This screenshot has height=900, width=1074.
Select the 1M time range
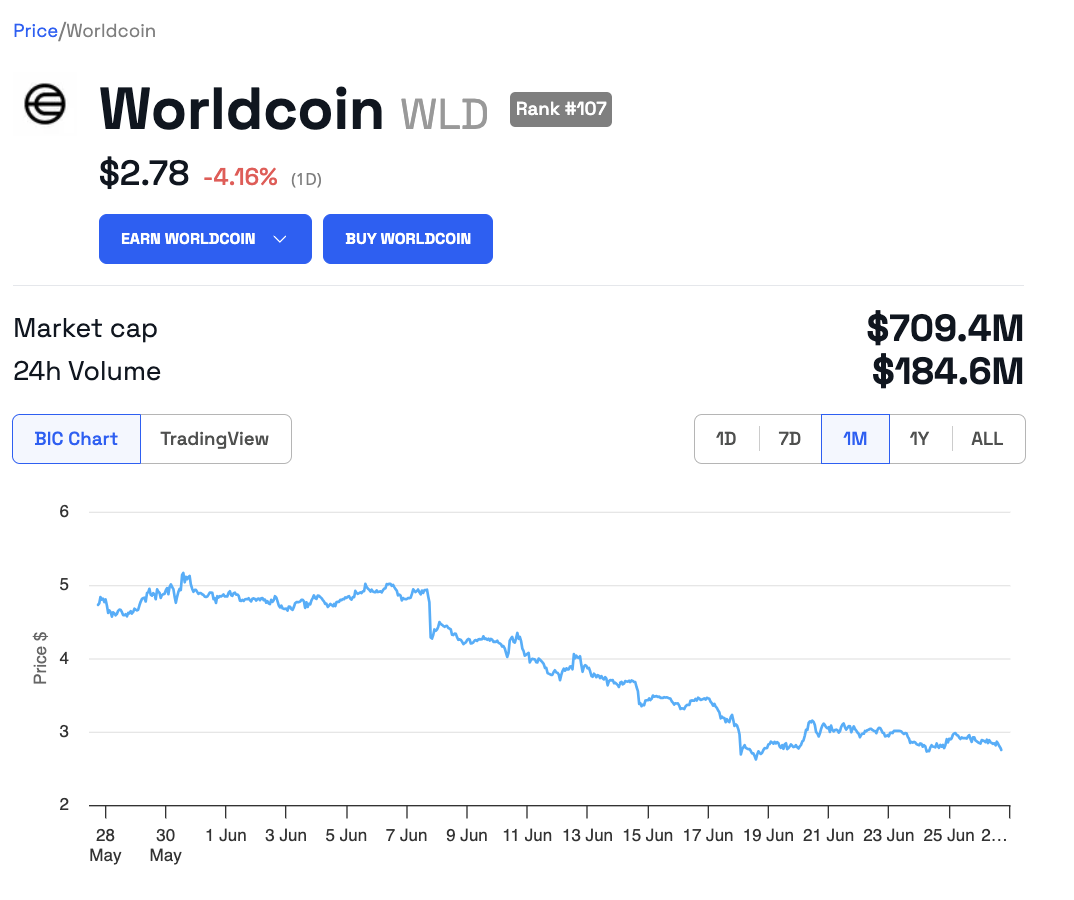pos(855,439)
